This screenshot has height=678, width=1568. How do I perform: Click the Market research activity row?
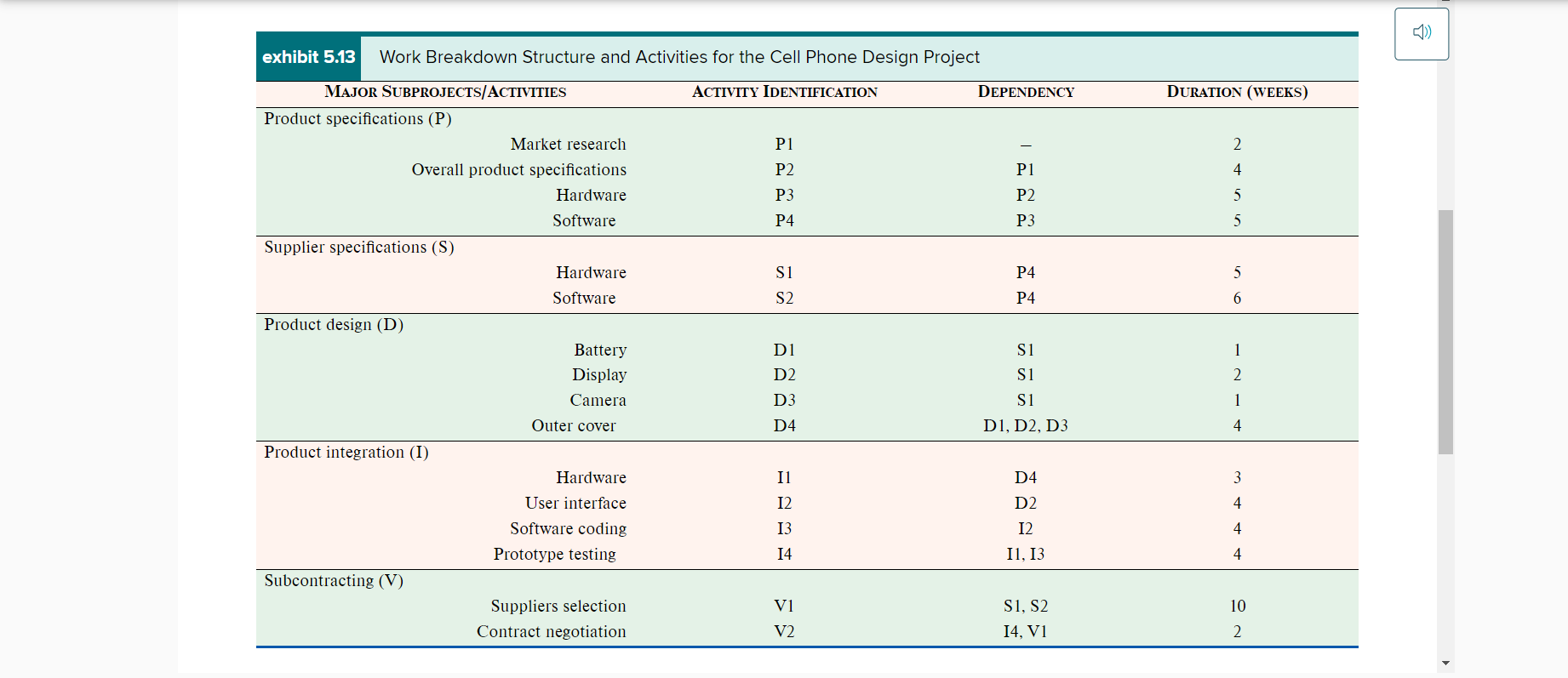(568, 144)
